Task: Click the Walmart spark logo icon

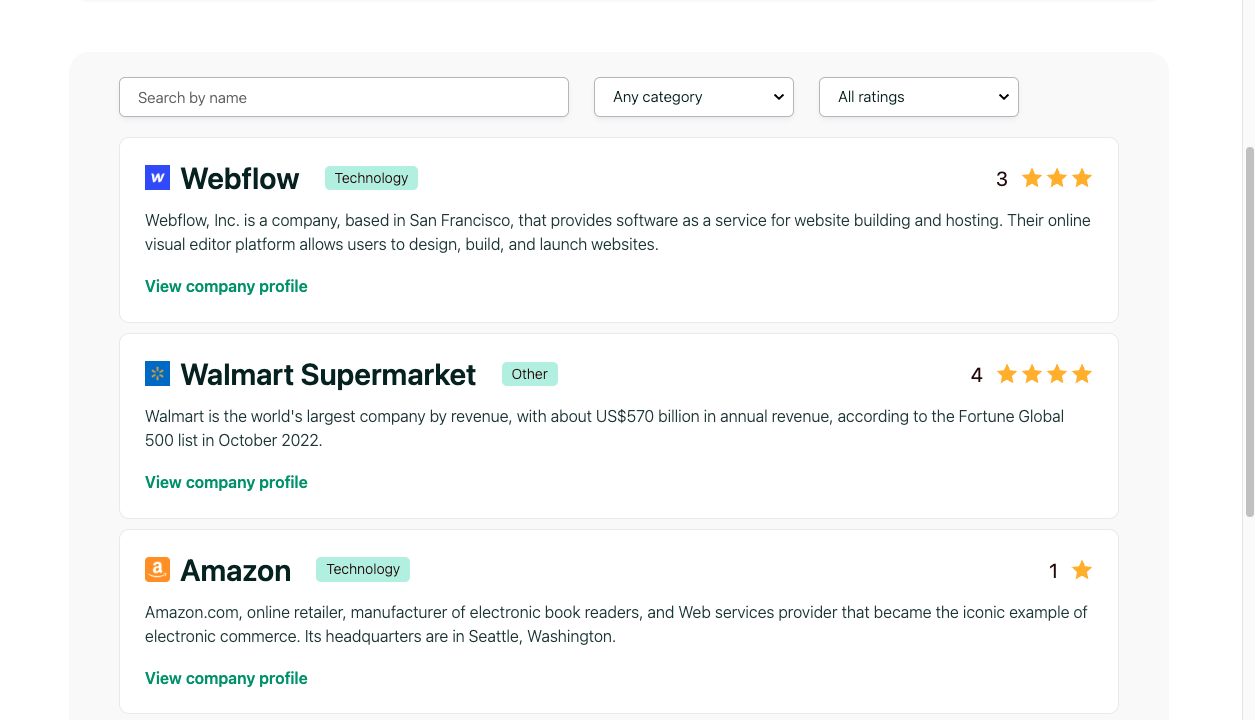Action: tap(157, 374)
